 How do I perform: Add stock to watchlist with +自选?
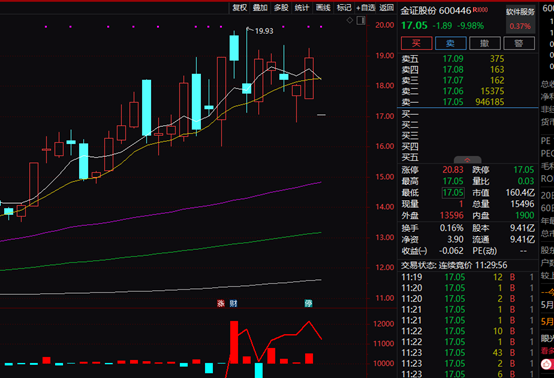coord(366,7)
